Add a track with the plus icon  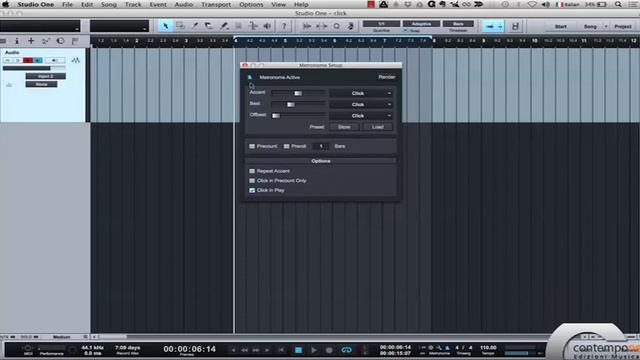[x=31, y=41]
